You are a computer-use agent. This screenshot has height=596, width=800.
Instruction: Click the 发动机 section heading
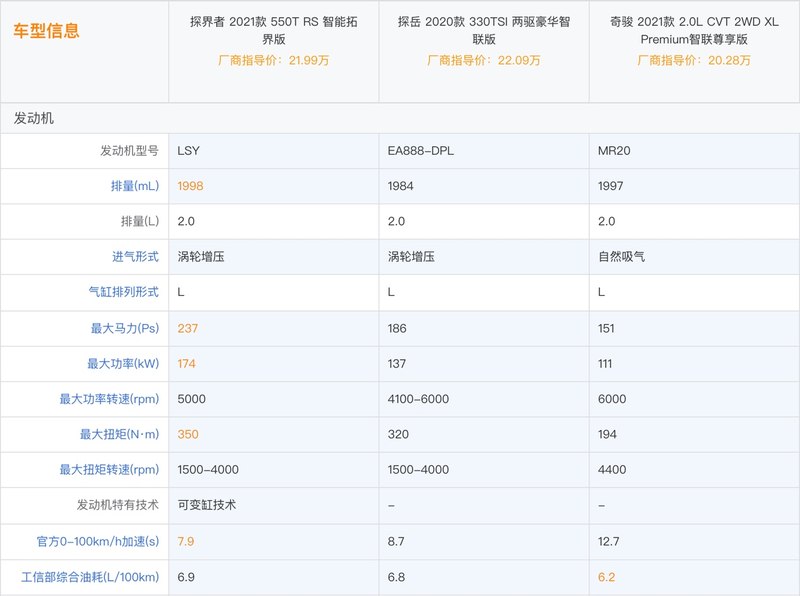pyautogui.click(x=34, y=118)
